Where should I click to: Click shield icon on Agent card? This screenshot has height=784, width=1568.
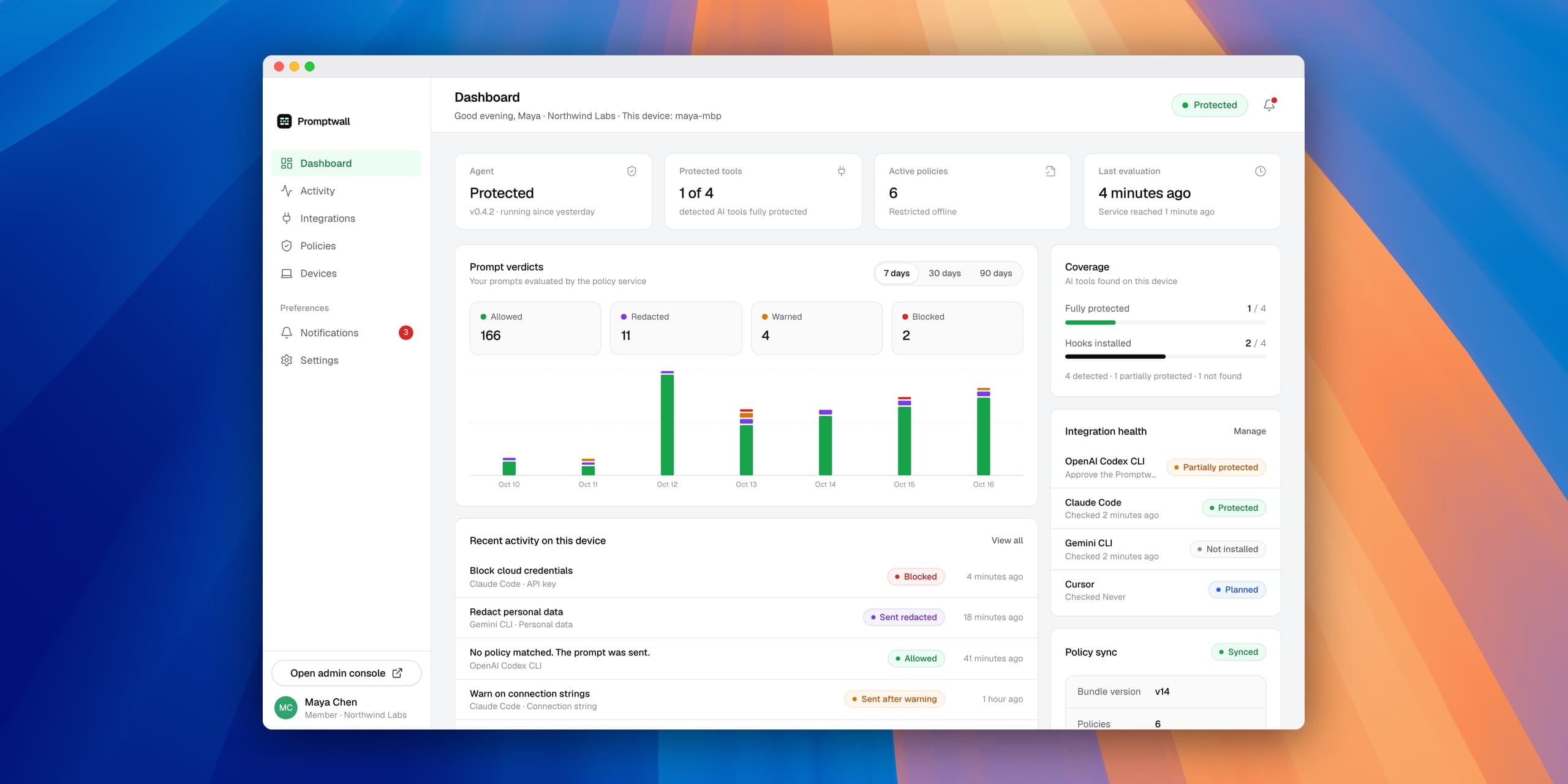[x=631, y=171]
